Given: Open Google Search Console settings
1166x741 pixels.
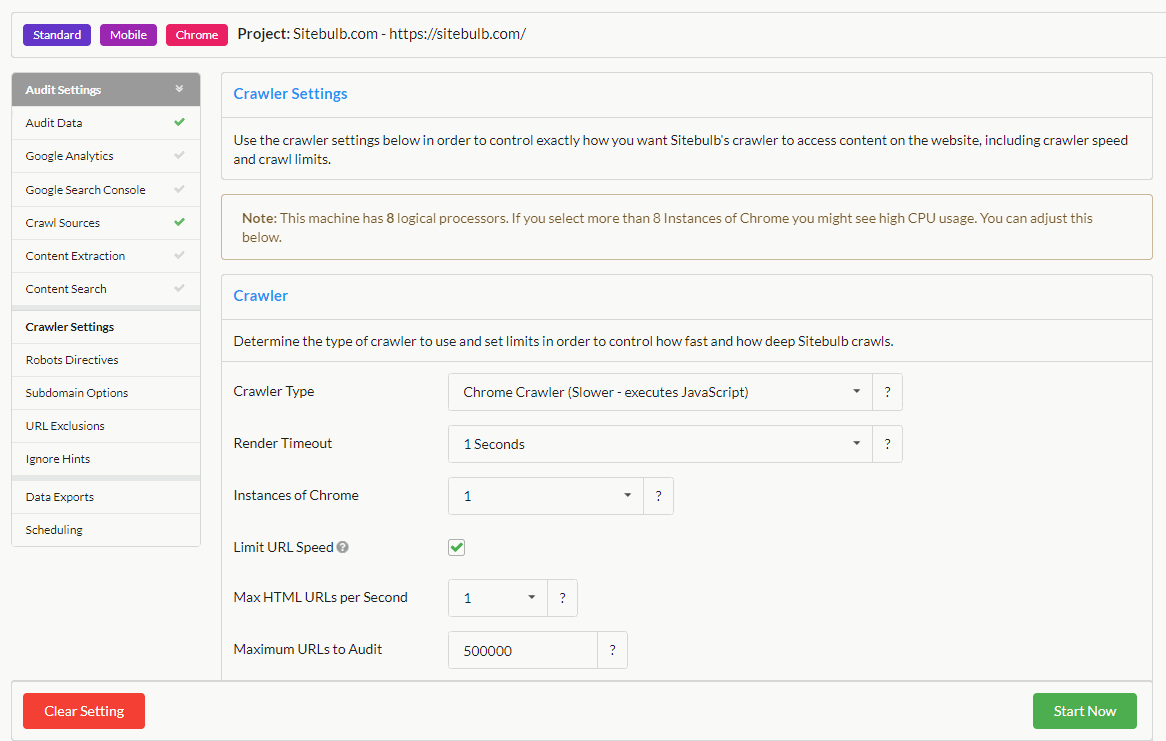Looking at the screenshot, I should [x=106, y=190].
